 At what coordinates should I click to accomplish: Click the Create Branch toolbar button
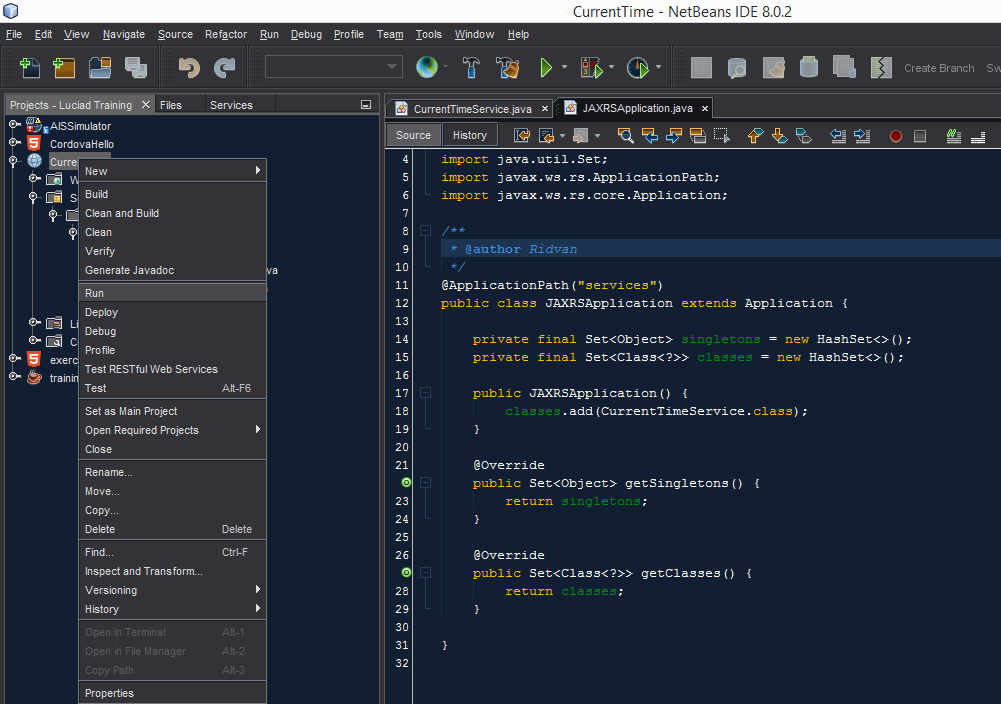click(939, 68)
